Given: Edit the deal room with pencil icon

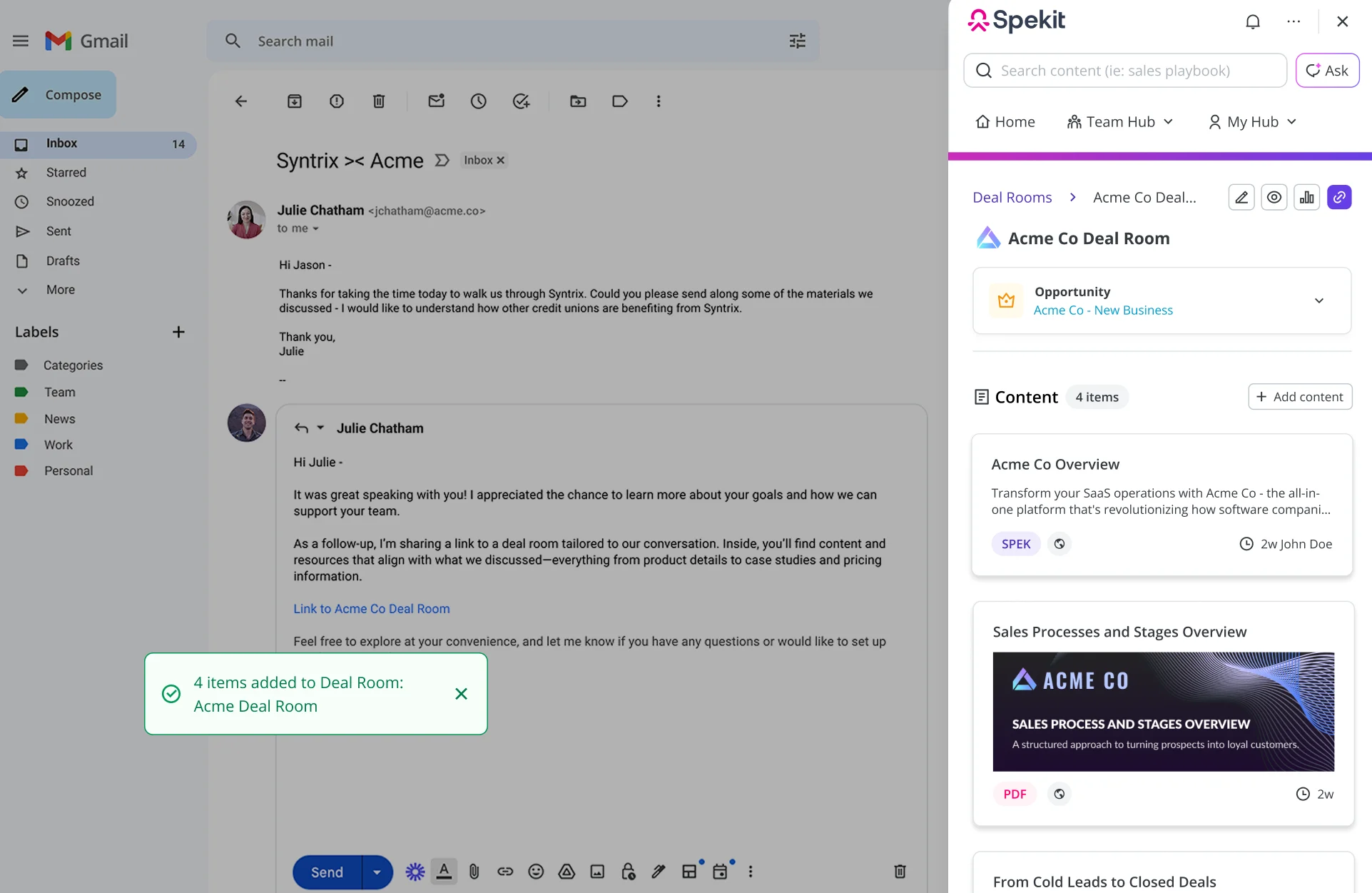Looking at the screenshot, I should click(1241, 198).
